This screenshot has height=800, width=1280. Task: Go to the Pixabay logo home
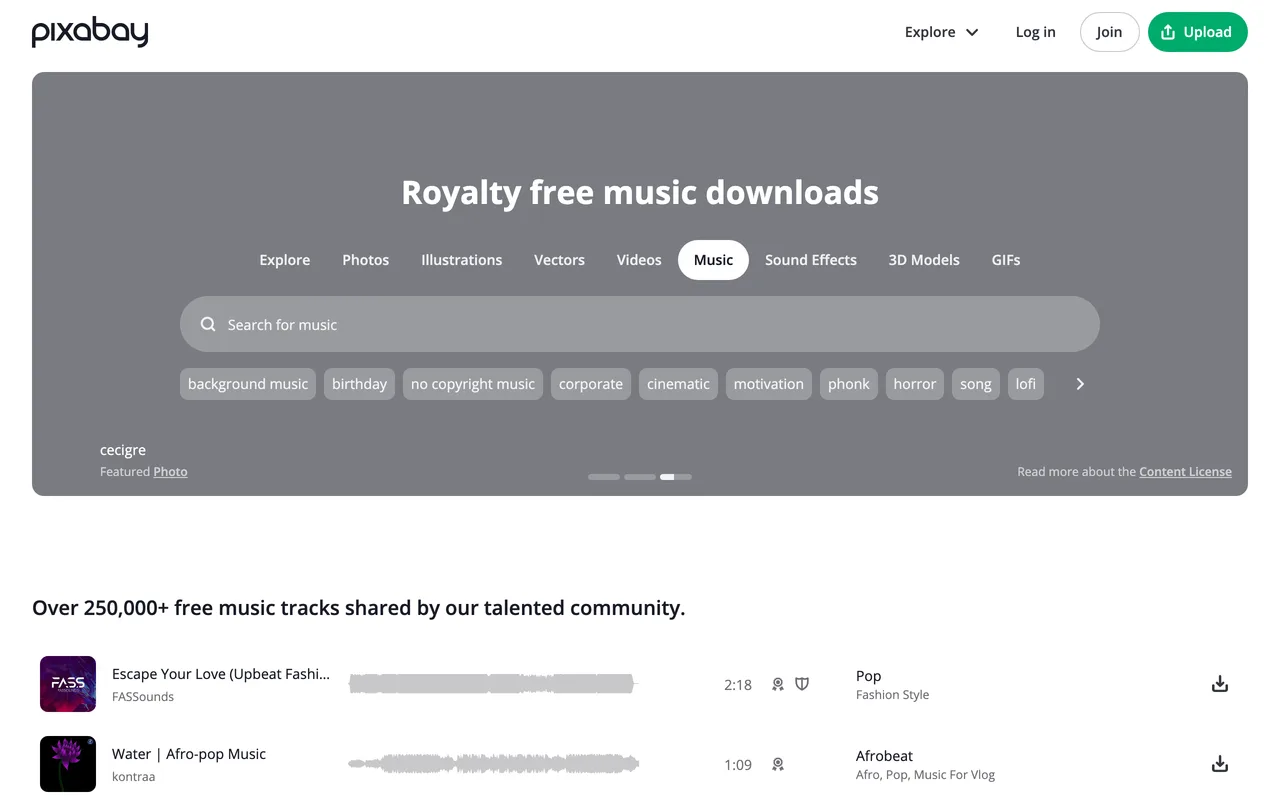(90, 32)
